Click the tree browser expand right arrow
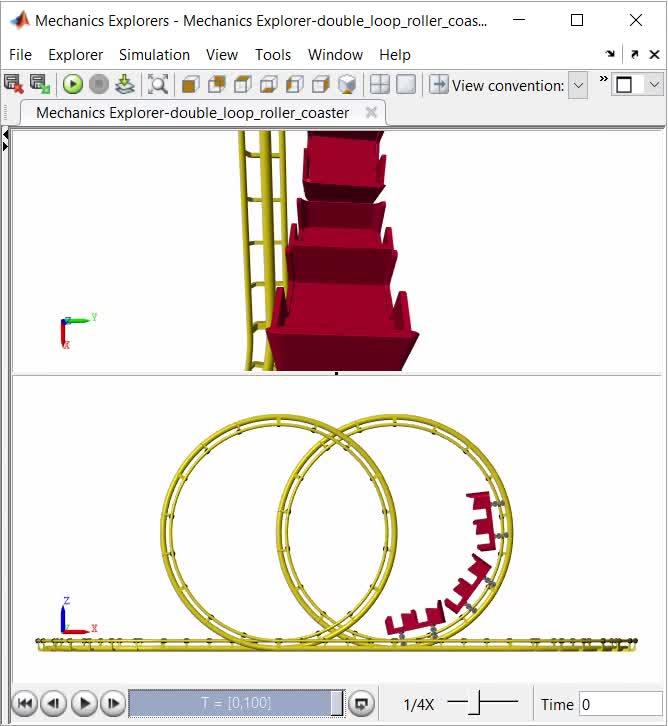The width and height of the screenshot is (668, 726). tap(5, 147)
